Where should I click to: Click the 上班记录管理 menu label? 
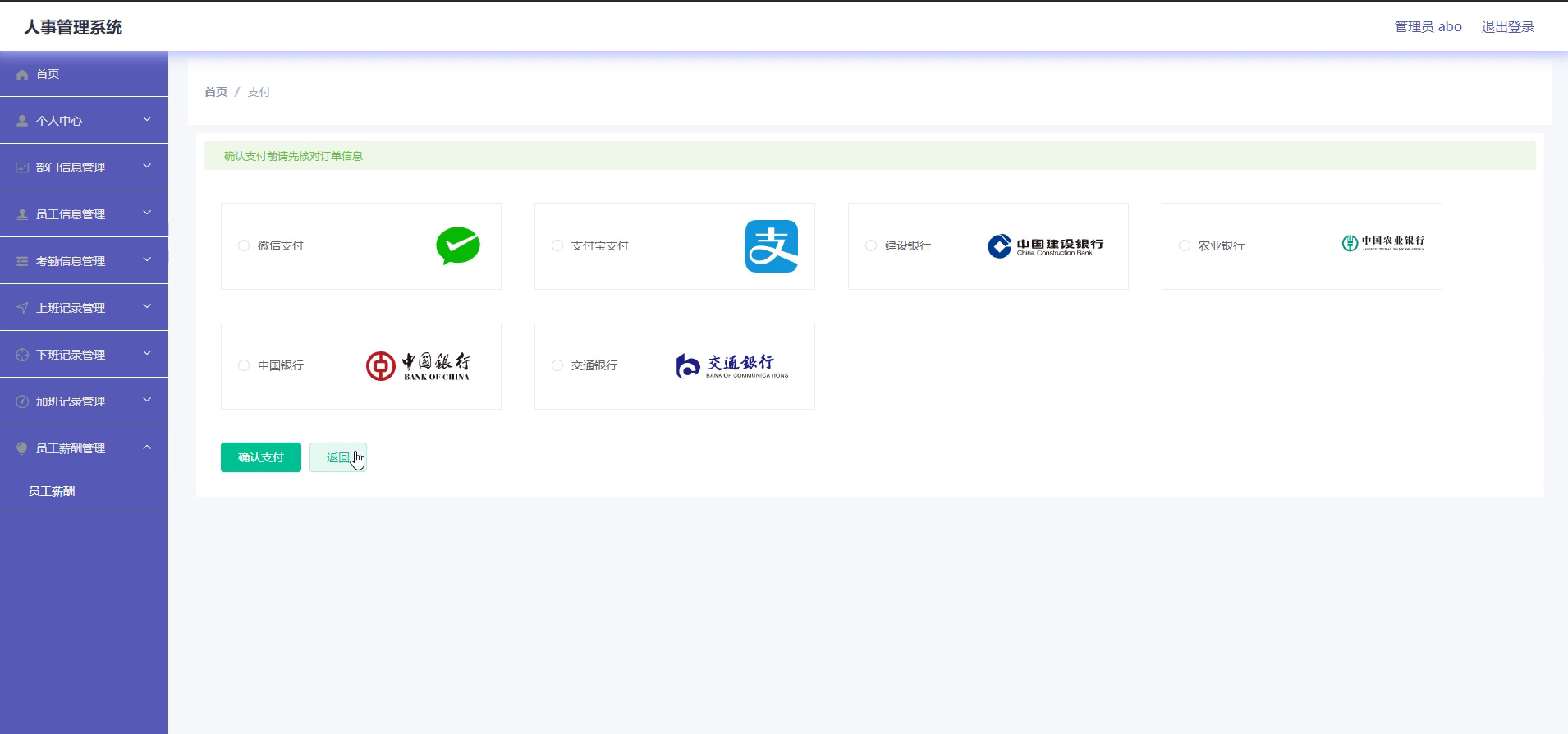(71, 308)
